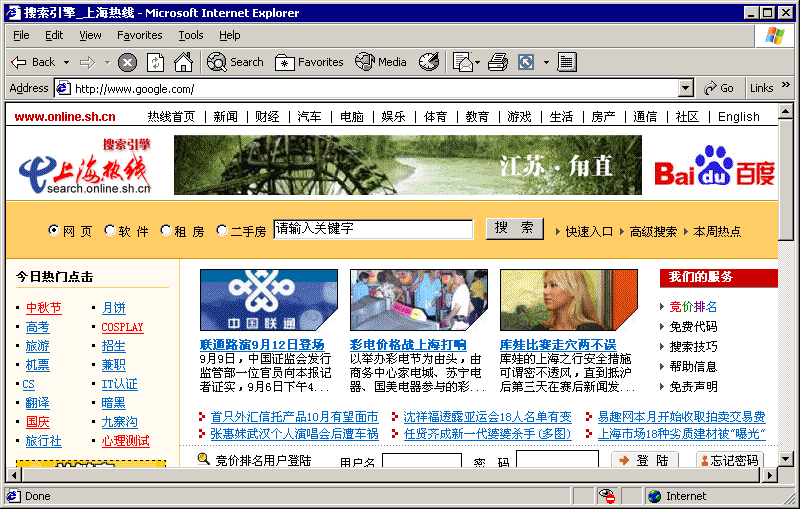Click the 搜索 search button
Image resolution: width=800 pixels, height=509 pixels.
514,228
